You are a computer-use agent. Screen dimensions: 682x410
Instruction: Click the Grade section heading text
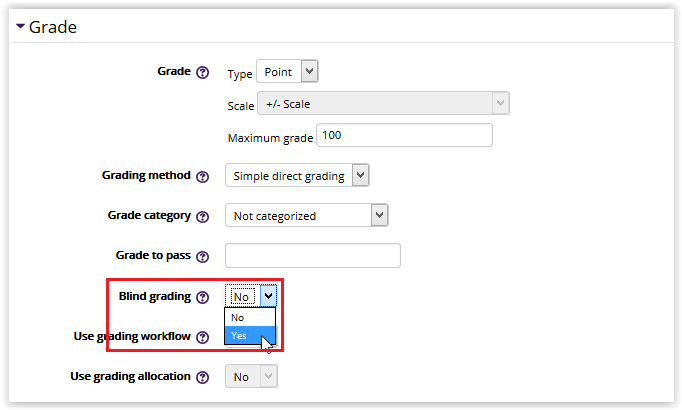53,27
